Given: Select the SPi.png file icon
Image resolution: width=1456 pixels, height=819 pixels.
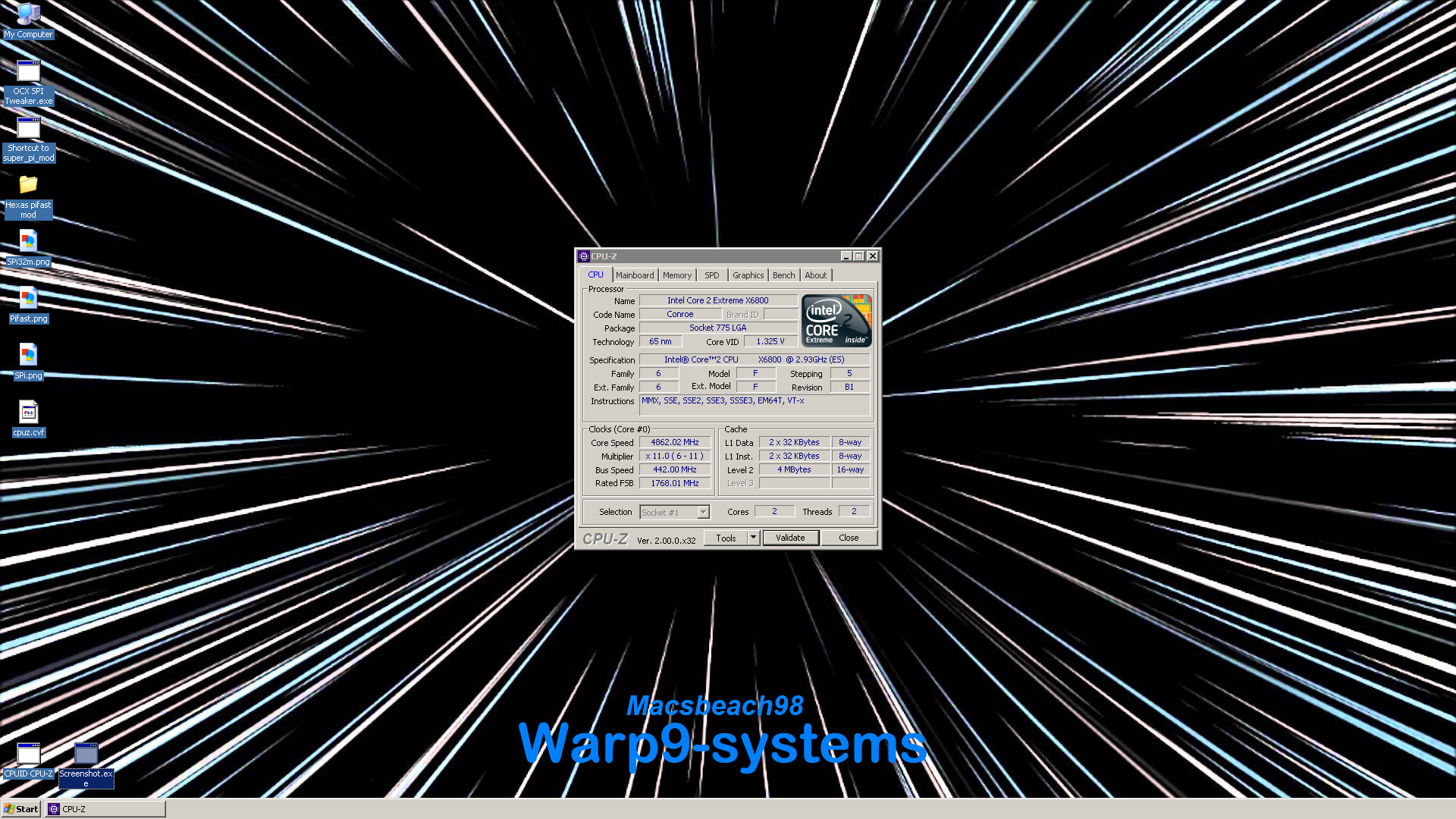Looking at the screenshot, I should (x=28, y=362).
